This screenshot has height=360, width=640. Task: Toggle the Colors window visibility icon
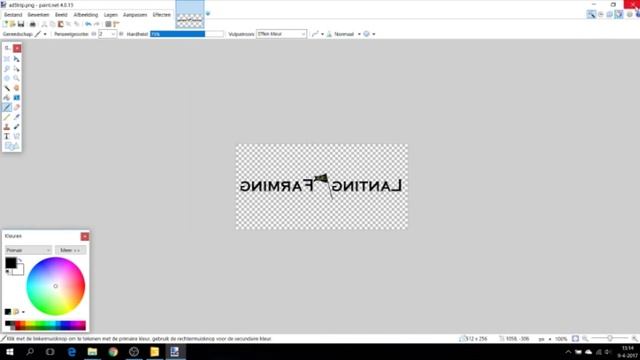pos(619,14)
